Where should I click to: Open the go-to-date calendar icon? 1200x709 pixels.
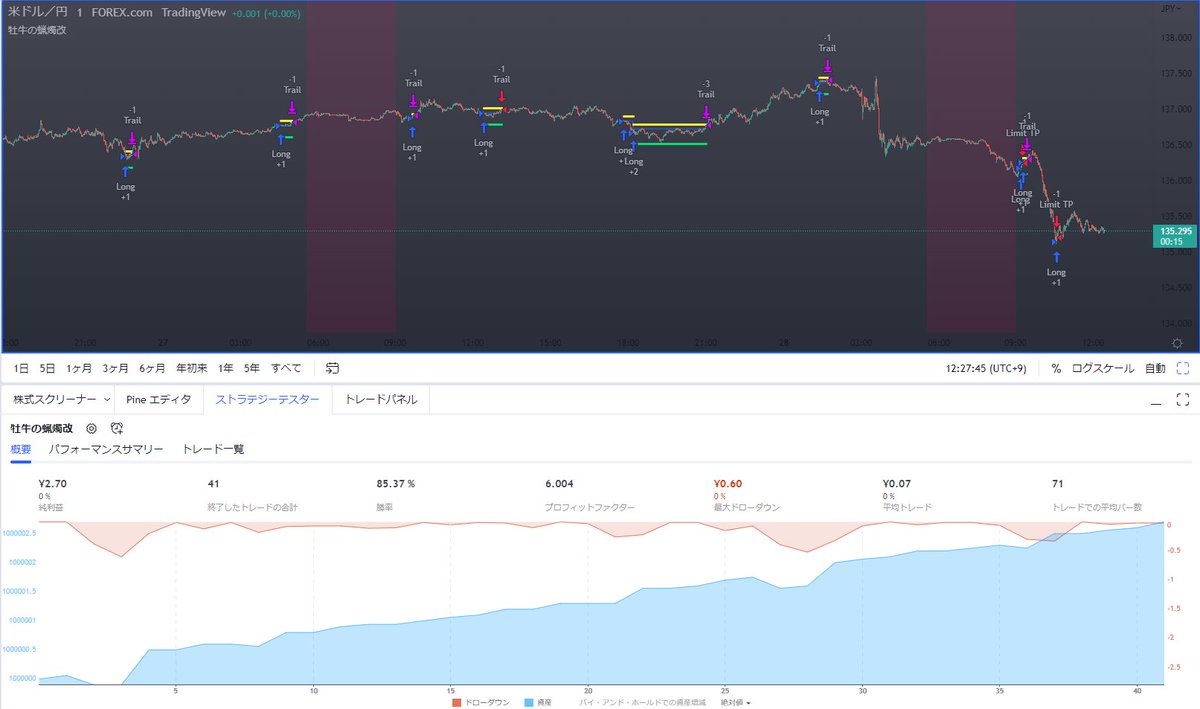coord(333,368)
